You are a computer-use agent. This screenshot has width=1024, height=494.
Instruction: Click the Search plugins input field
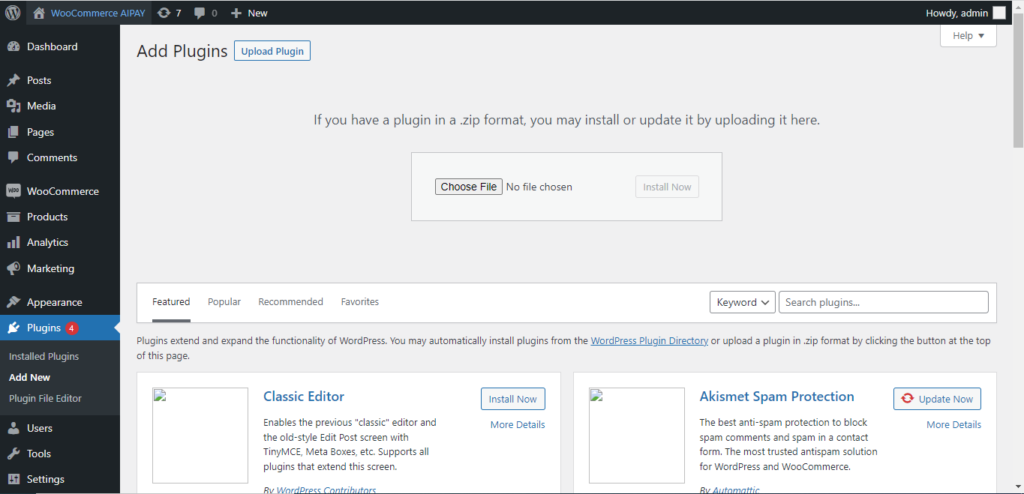click(884, 303)
